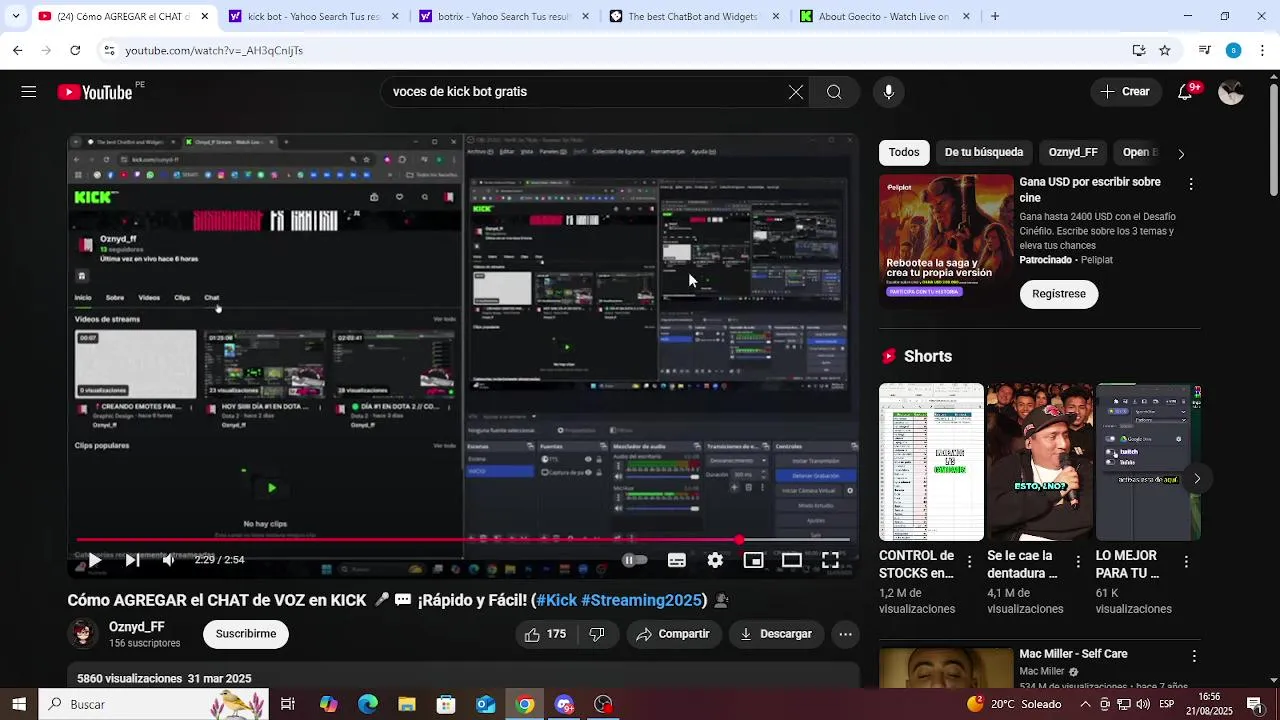Open Chrome three-dot menu
The height and width of the screenshot is (720, 1280).
point(1262,50)
